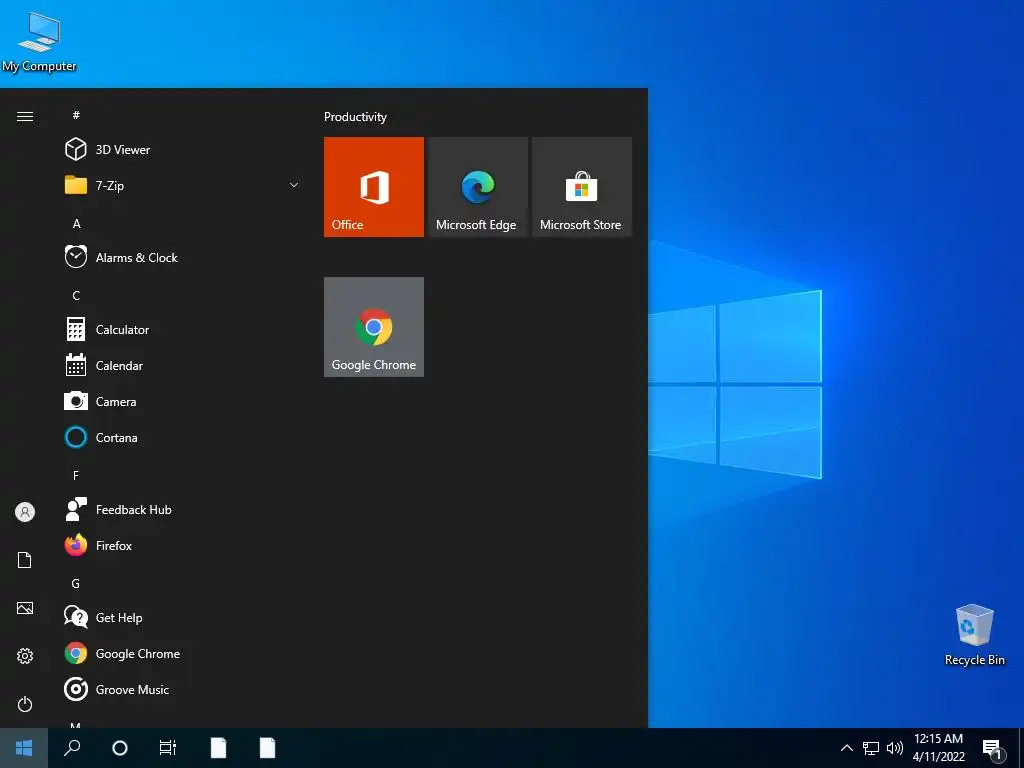Open the network icon in system tray

pyautogui.click(x=871, y=748)
